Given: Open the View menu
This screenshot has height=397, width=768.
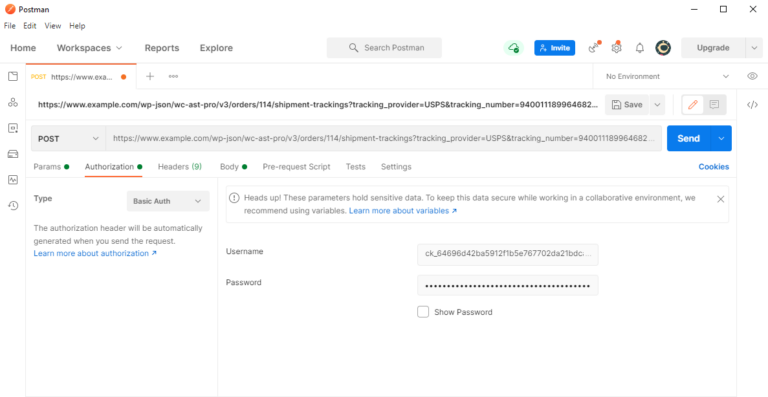Looking at the screenshot, I should (53, 26).
